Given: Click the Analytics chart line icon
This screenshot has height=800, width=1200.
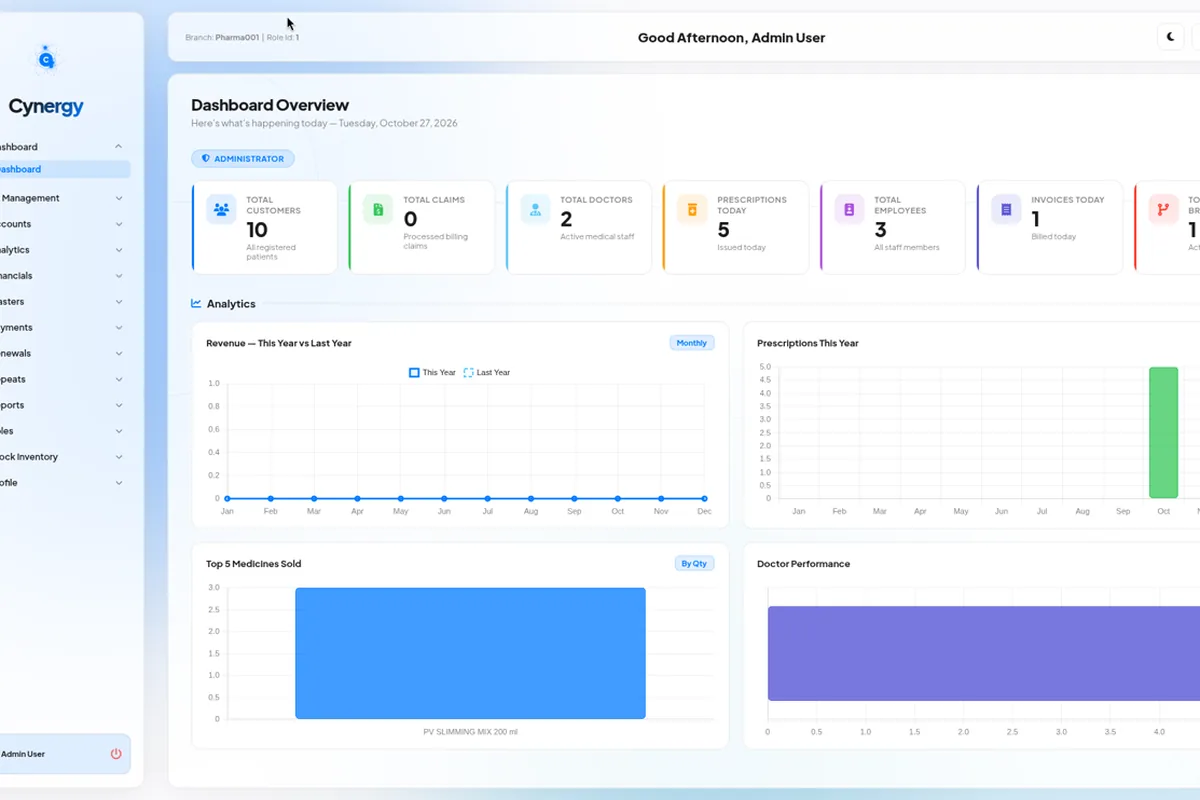Looking at the screenshot, I should pyautogui.click(x=197, y=304).
